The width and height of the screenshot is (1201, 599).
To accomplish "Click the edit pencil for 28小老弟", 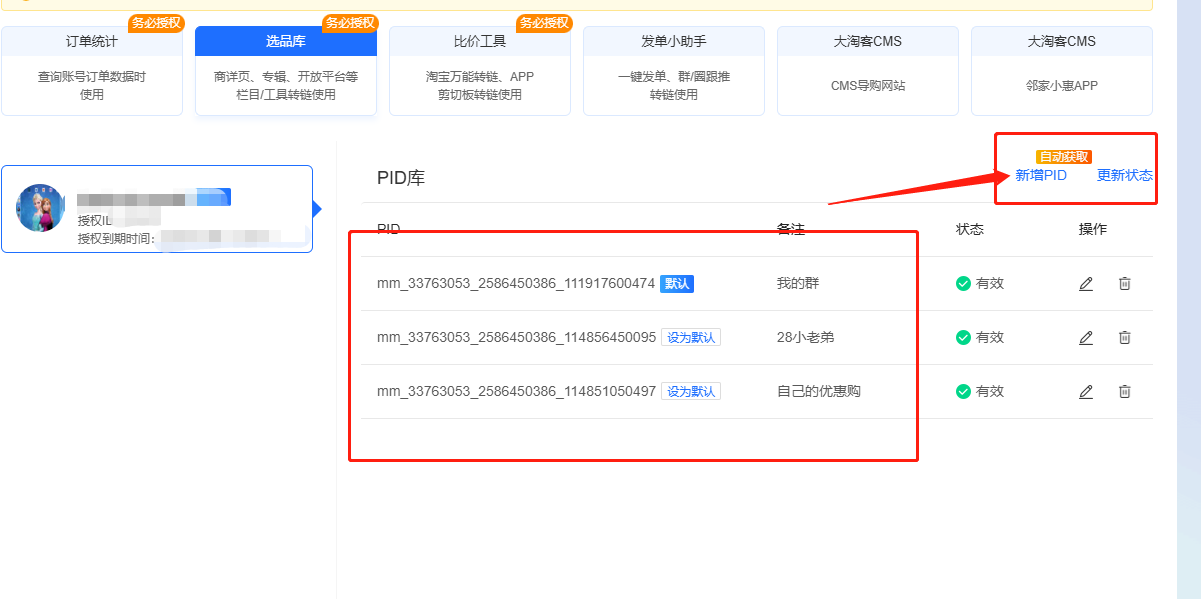I will pos(1086,338).
